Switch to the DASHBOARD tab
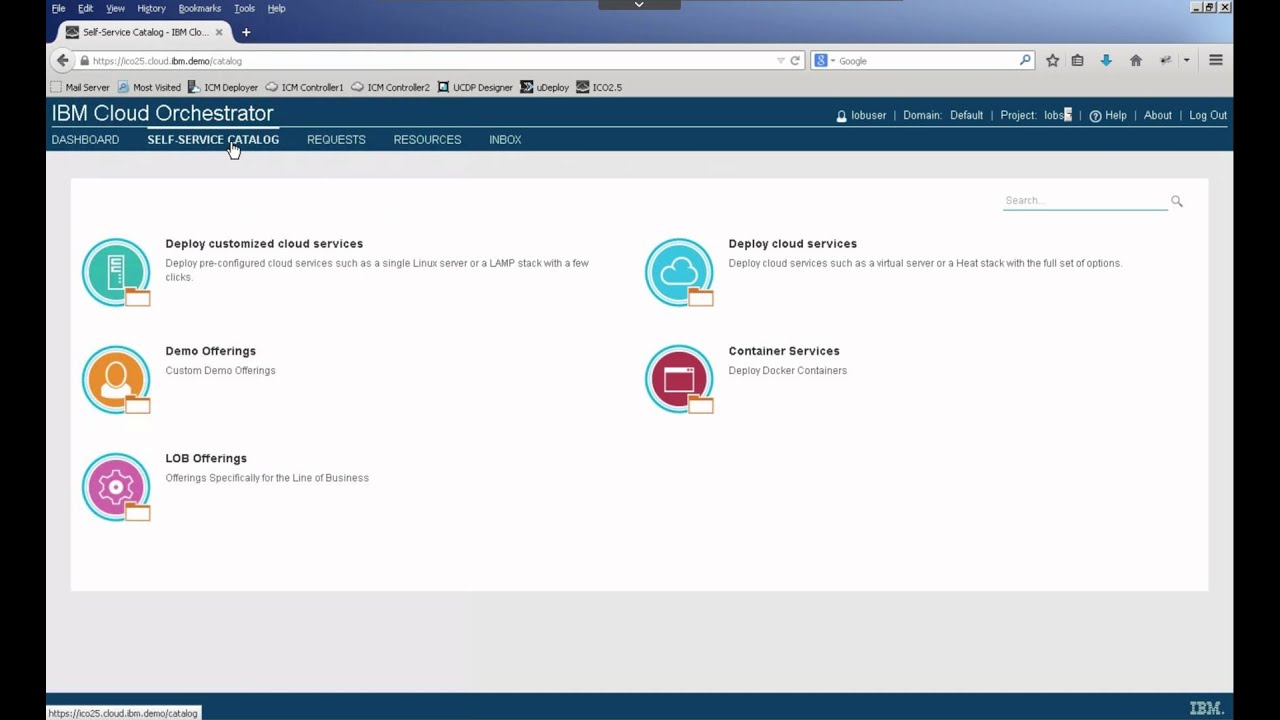The width and height of the screenshot is (1280, 720). pyautogui.click(x=85, y=140)
